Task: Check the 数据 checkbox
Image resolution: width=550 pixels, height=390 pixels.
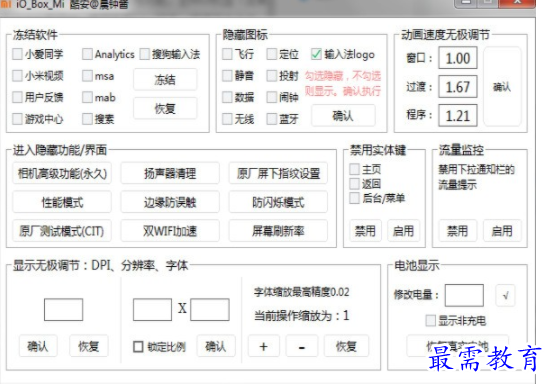Action: tap(227, 97)
